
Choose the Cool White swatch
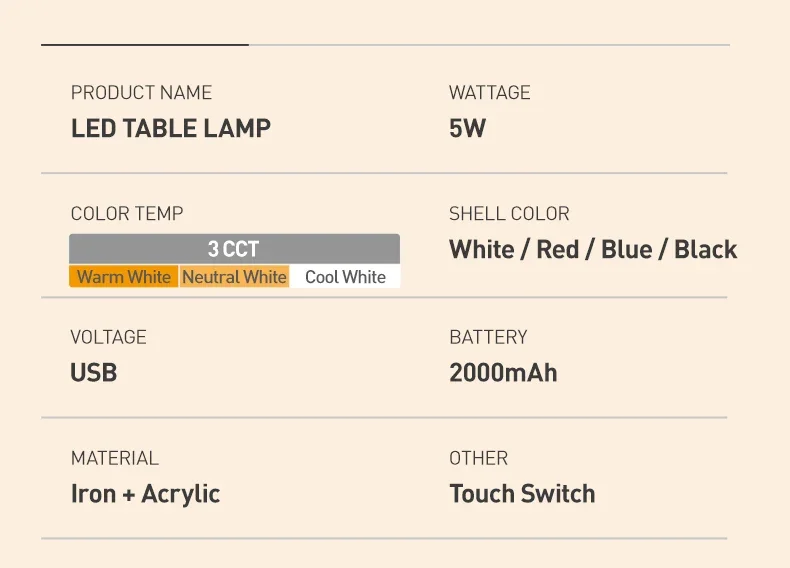(345, 277)
